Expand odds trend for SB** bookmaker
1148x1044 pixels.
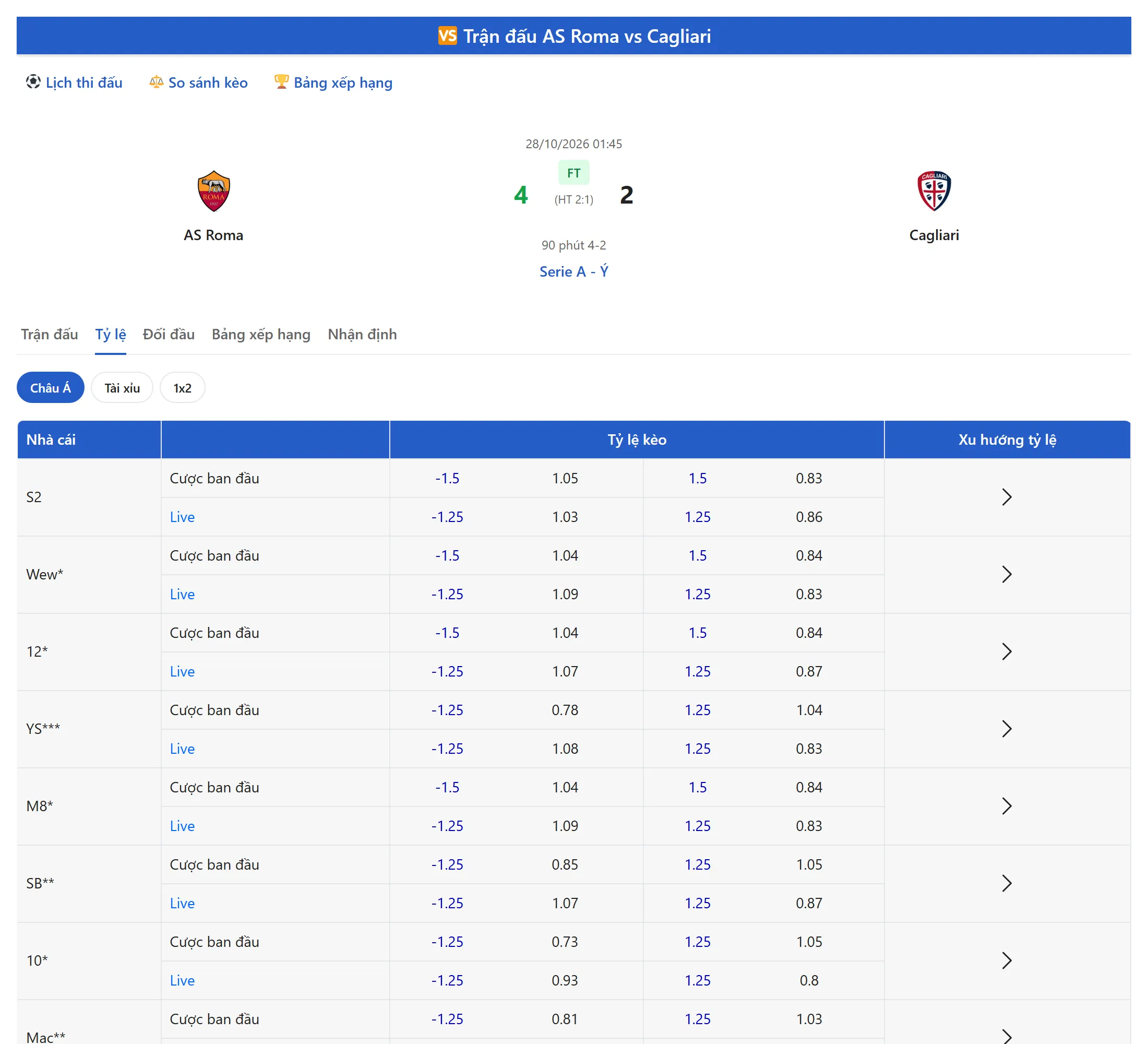pos(1006,883)
